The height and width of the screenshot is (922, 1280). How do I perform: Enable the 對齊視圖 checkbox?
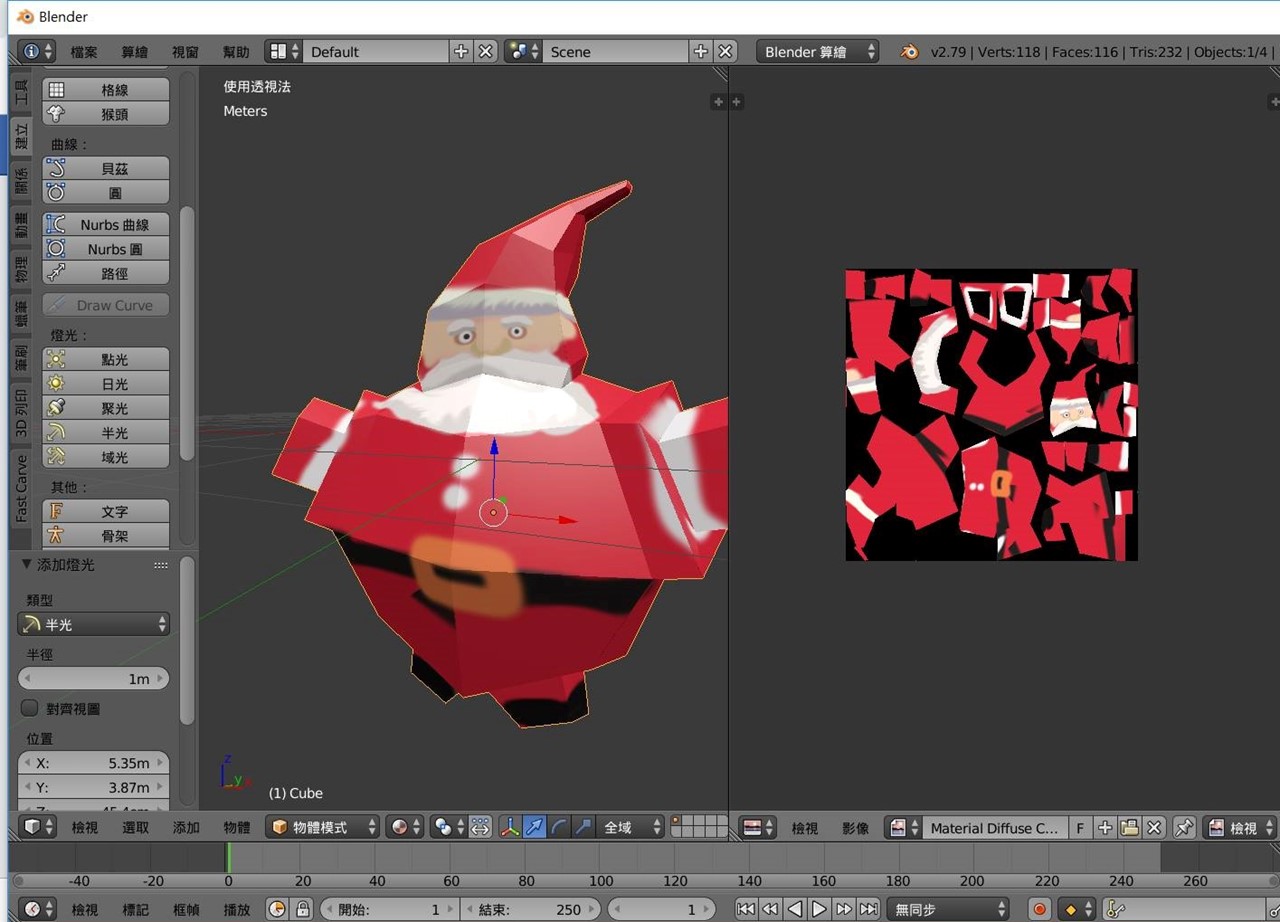coord(30,708)
